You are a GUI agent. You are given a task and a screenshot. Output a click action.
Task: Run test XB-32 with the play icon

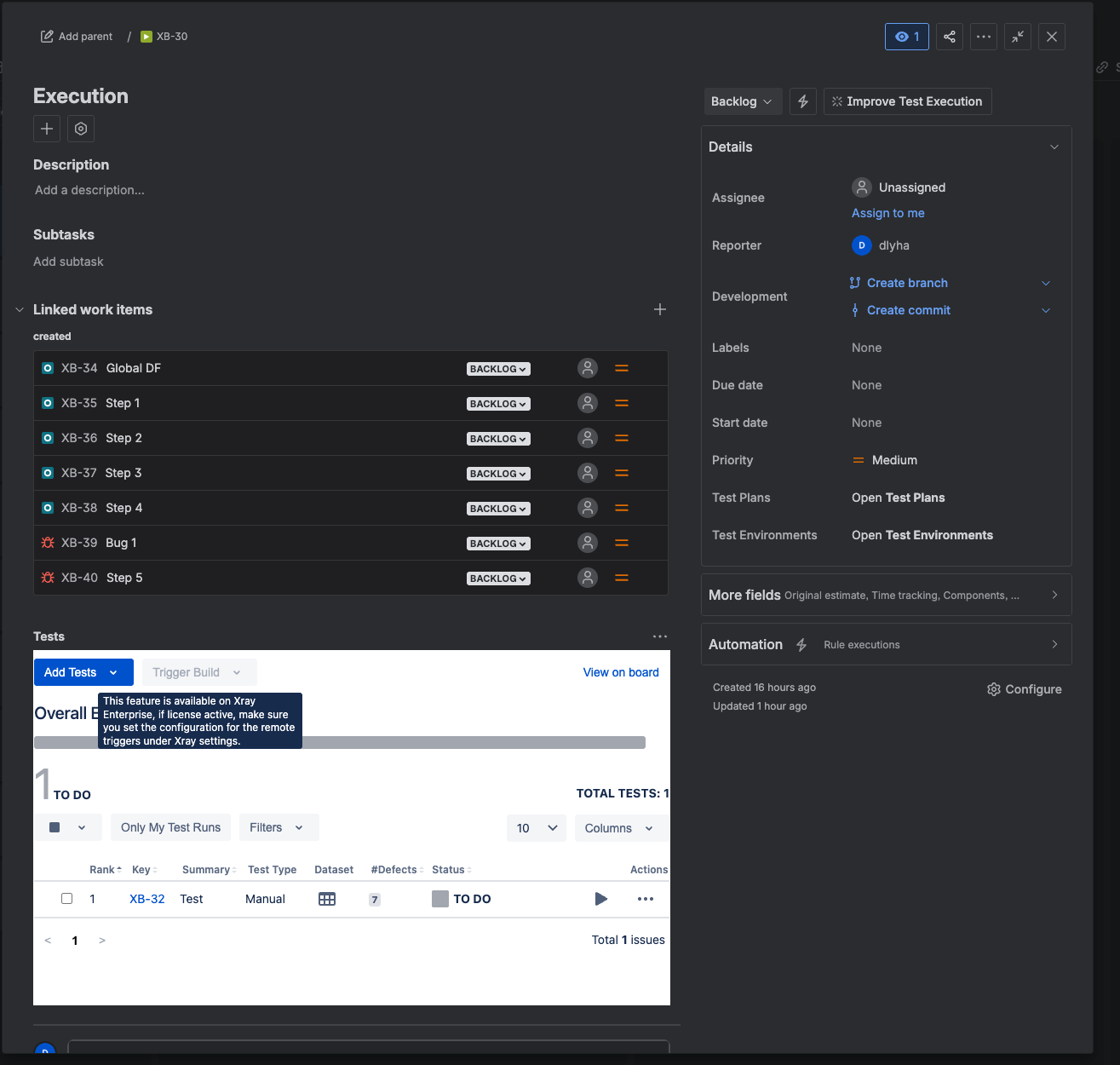pos(600,899)
